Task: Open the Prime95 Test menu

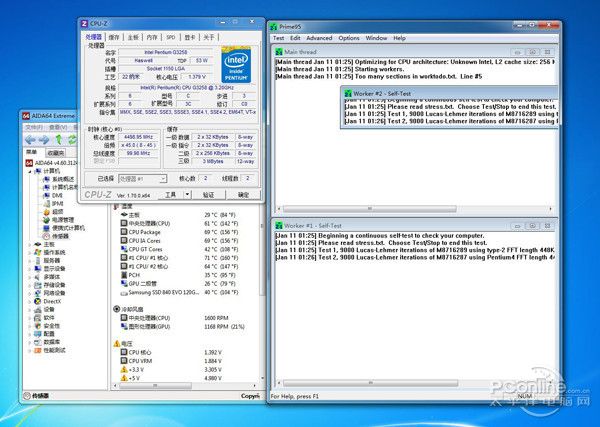Action: [x=278, y=38]
